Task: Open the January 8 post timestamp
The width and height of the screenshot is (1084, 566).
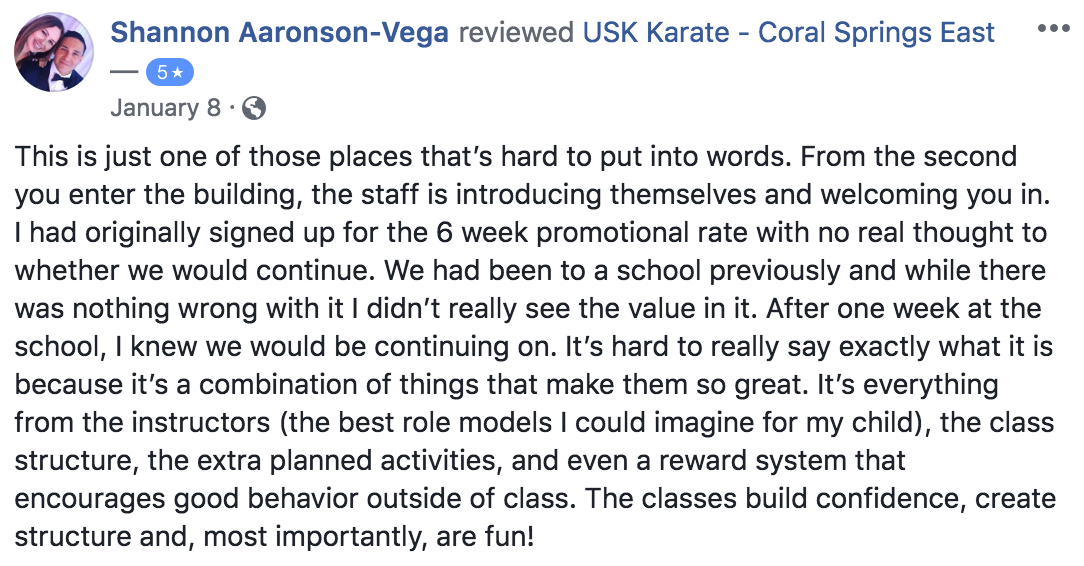Action: coord(165,108)
